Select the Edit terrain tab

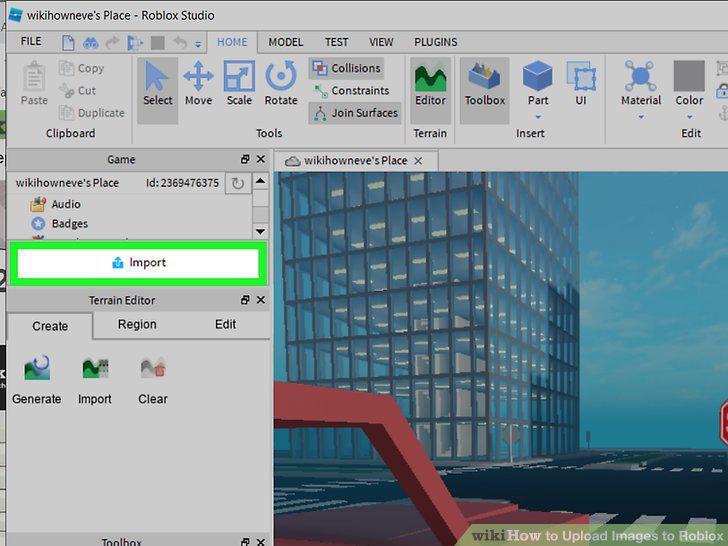[226, 325]
